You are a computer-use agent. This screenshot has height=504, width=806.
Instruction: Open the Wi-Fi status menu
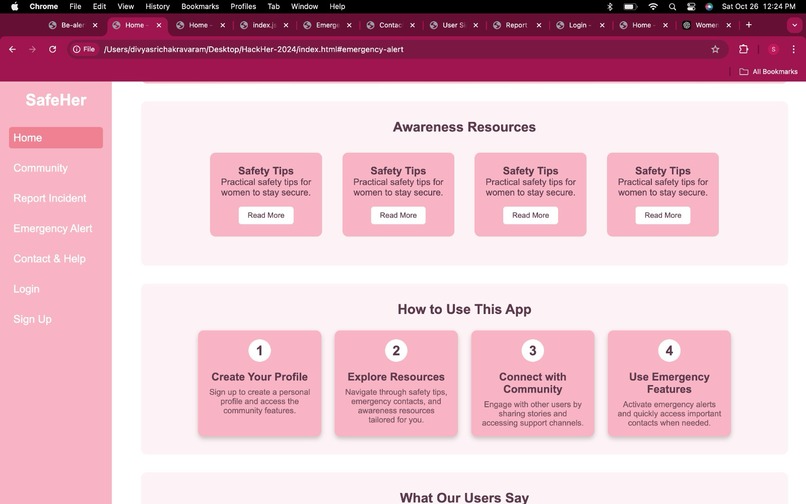click(x=653, y=6)
